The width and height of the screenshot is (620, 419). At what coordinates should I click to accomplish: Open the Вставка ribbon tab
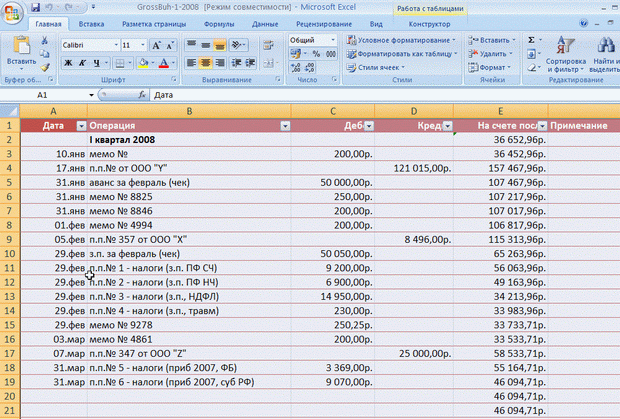click(x=91, y=22)
